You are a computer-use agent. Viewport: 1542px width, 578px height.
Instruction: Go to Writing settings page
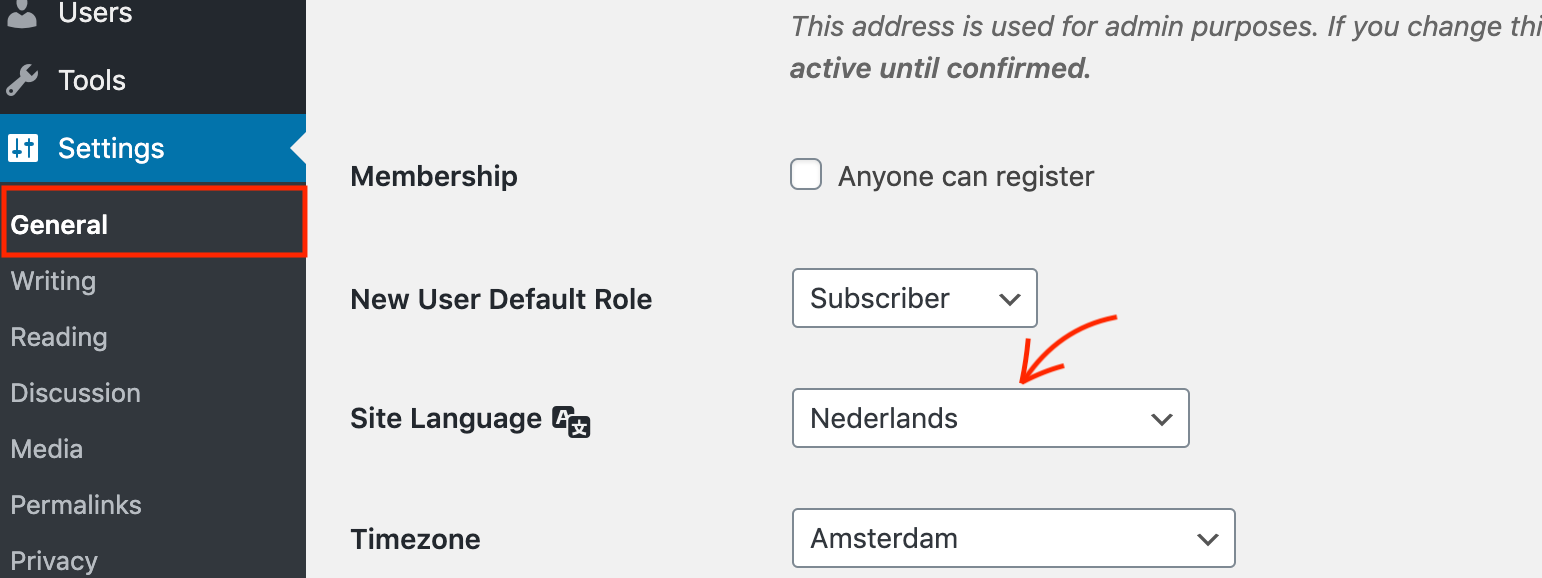coord(53,281)
